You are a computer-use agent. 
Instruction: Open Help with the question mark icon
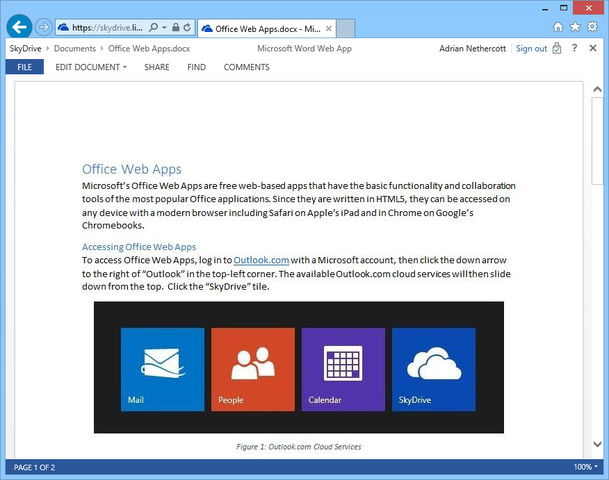click(574, 48)
